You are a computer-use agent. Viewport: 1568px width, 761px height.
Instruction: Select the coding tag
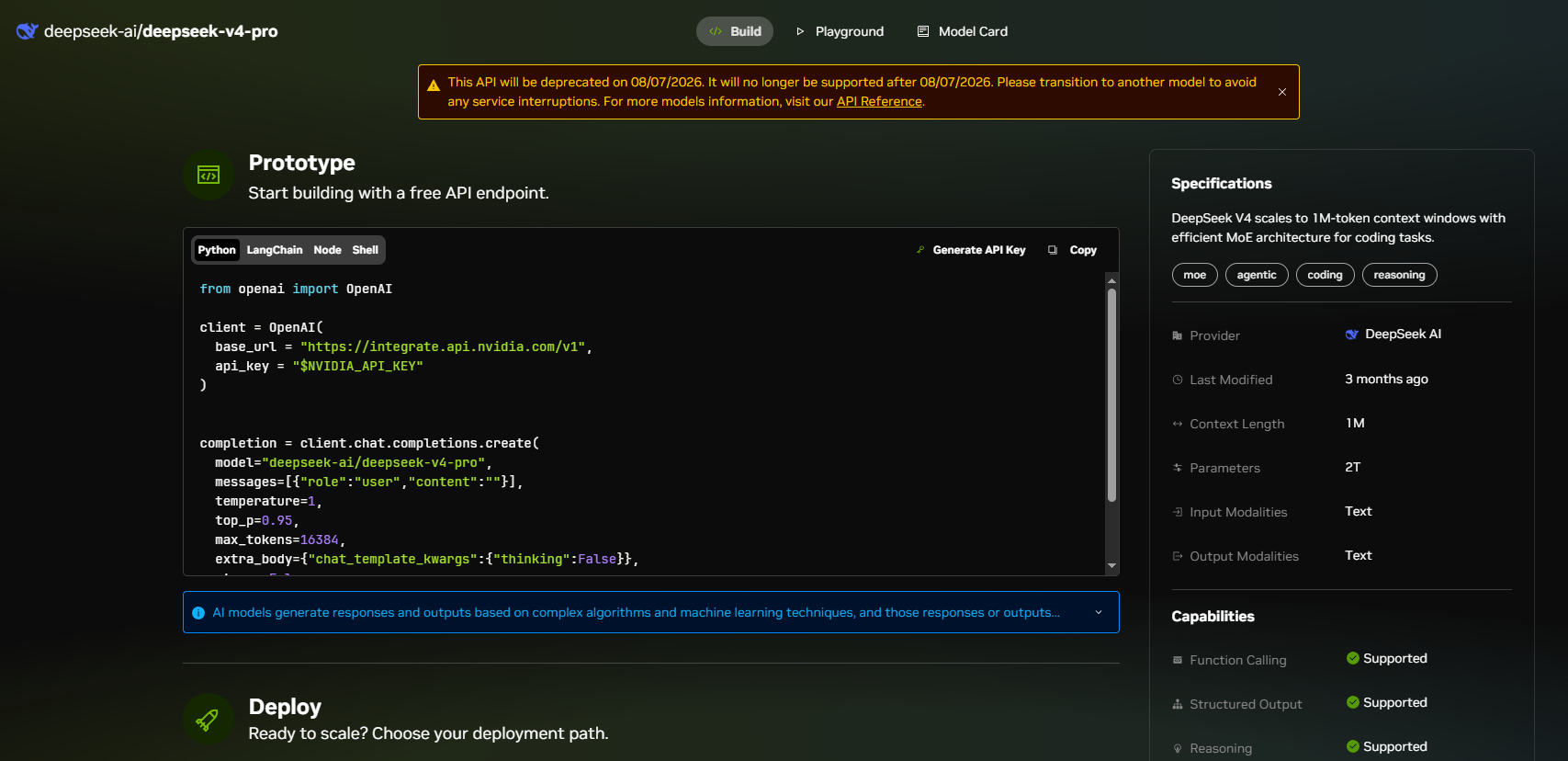(x=1325, y=275)
